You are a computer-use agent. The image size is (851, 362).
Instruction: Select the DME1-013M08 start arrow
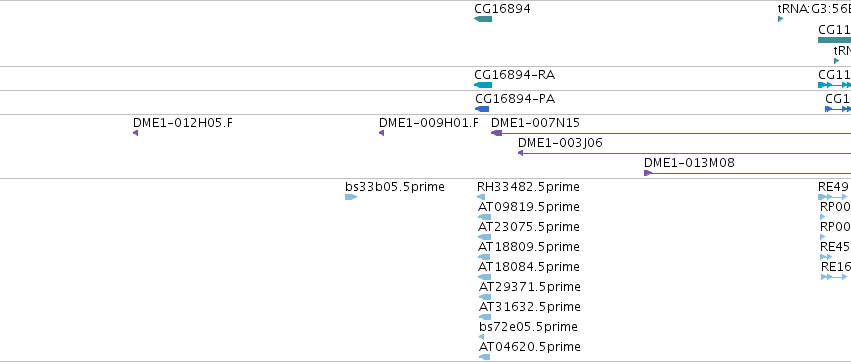tap(647, 173)
